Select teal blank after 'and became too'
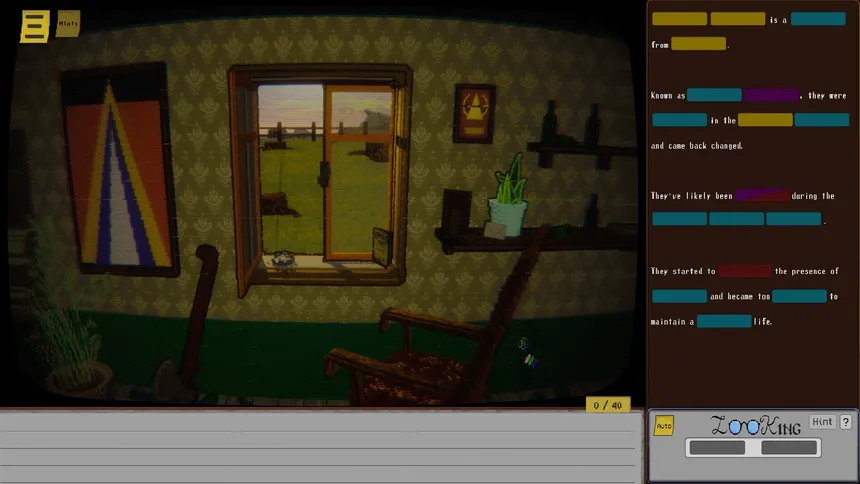Image resolution: width=860 pixels, height=484 pixels. pos(799,296)
